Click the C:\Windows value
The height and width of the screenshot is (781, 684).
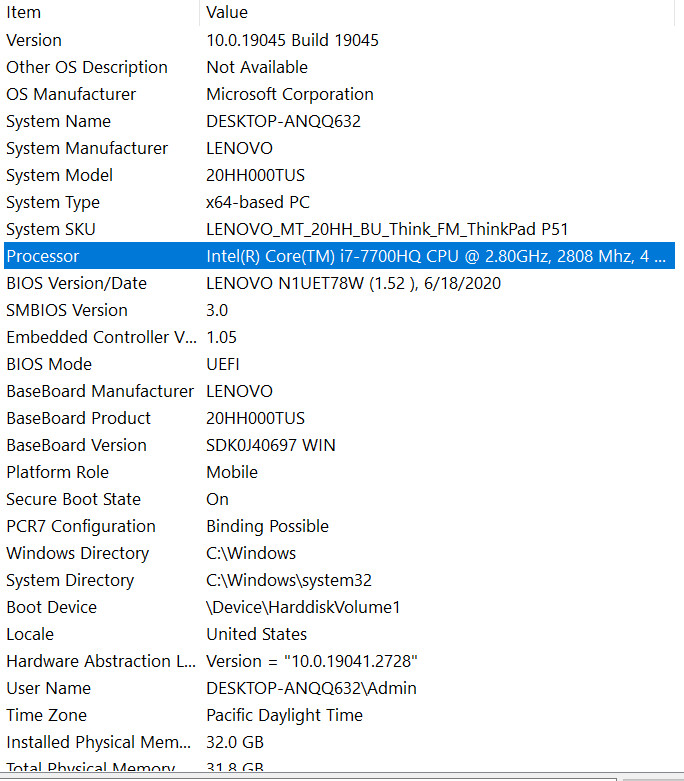click(251, 553)
